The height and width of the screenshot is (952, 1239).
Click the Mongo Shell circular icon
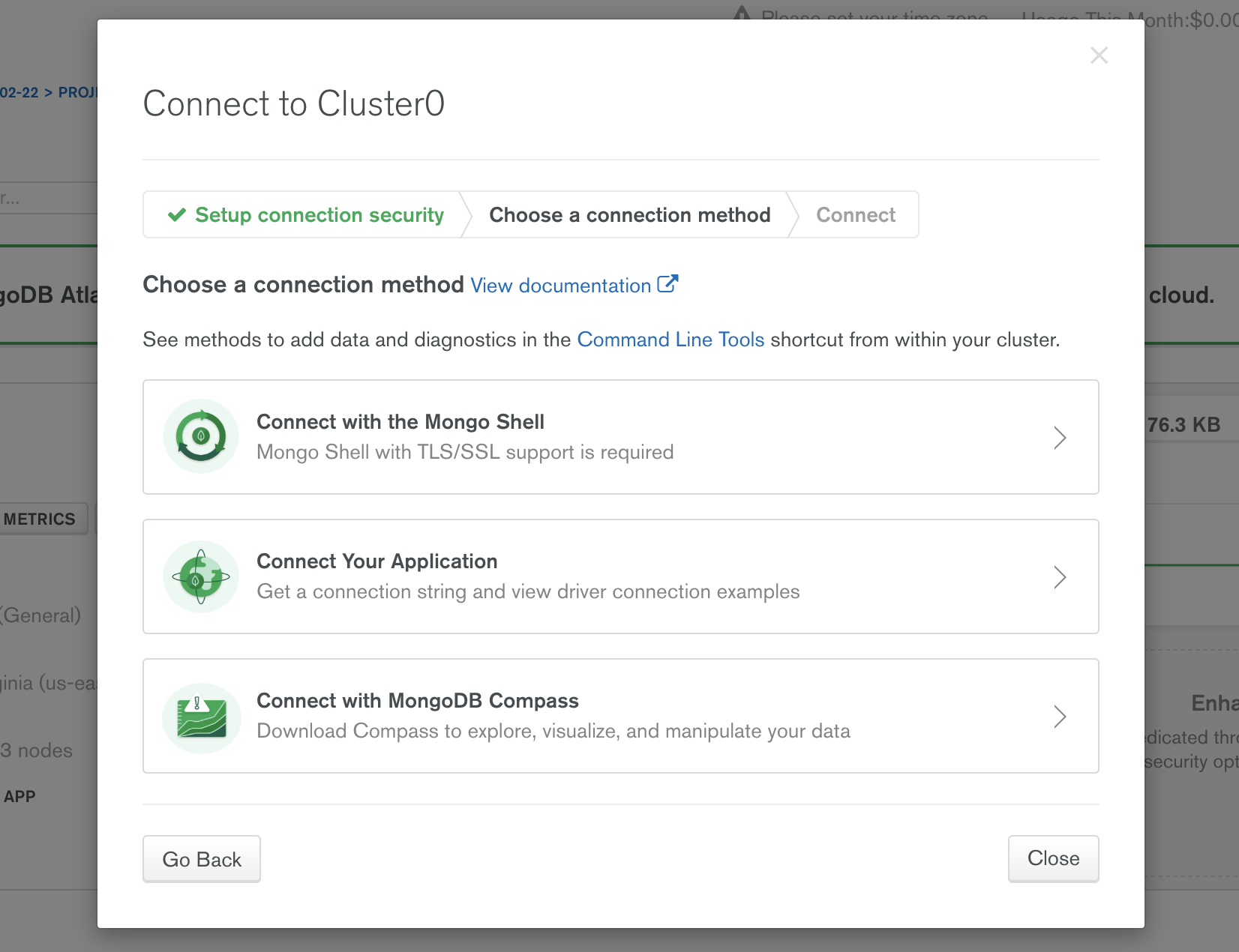(201, 436)
